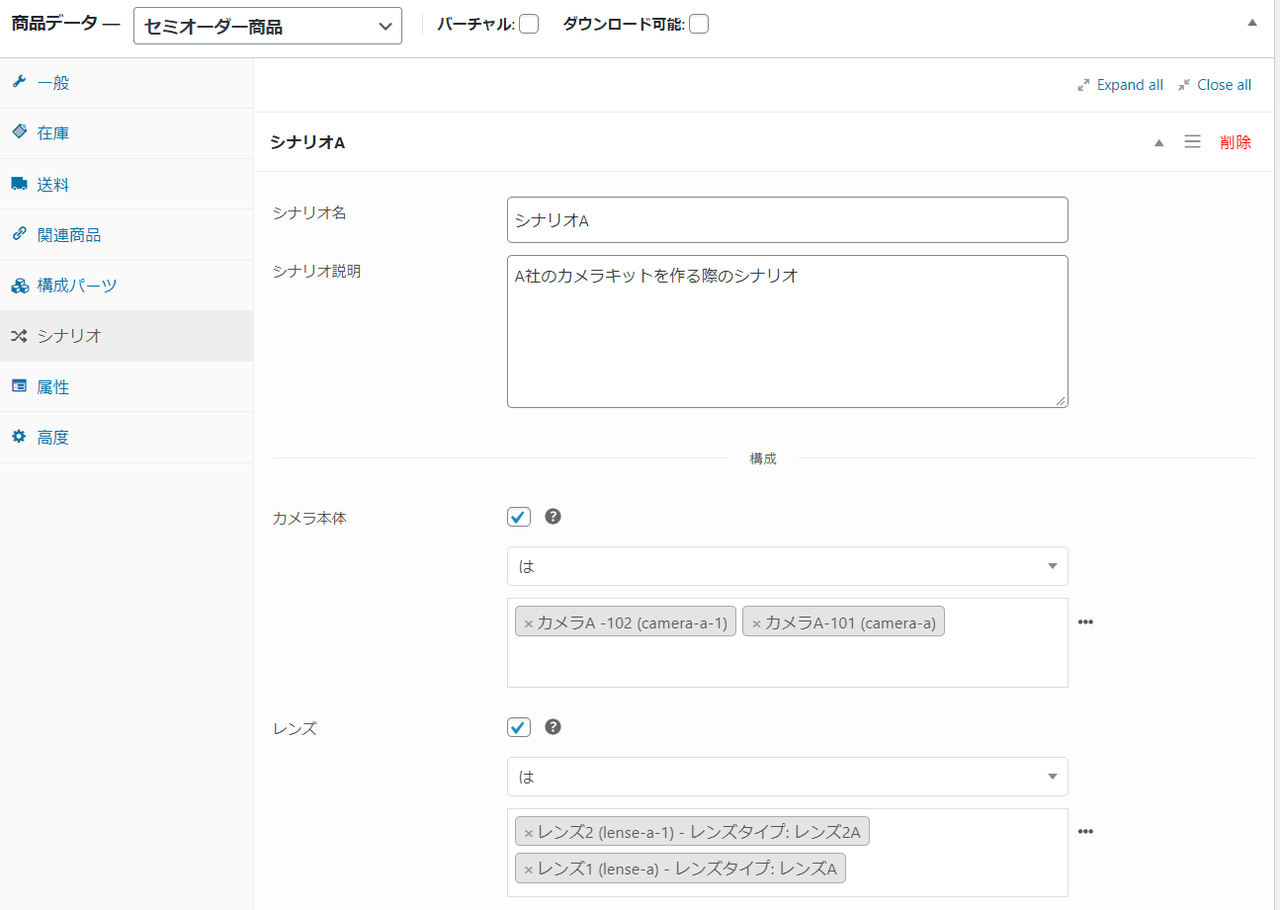
Task: Remove カメラA -102 (camera-a-1) tag
Action: pos(529,623)
